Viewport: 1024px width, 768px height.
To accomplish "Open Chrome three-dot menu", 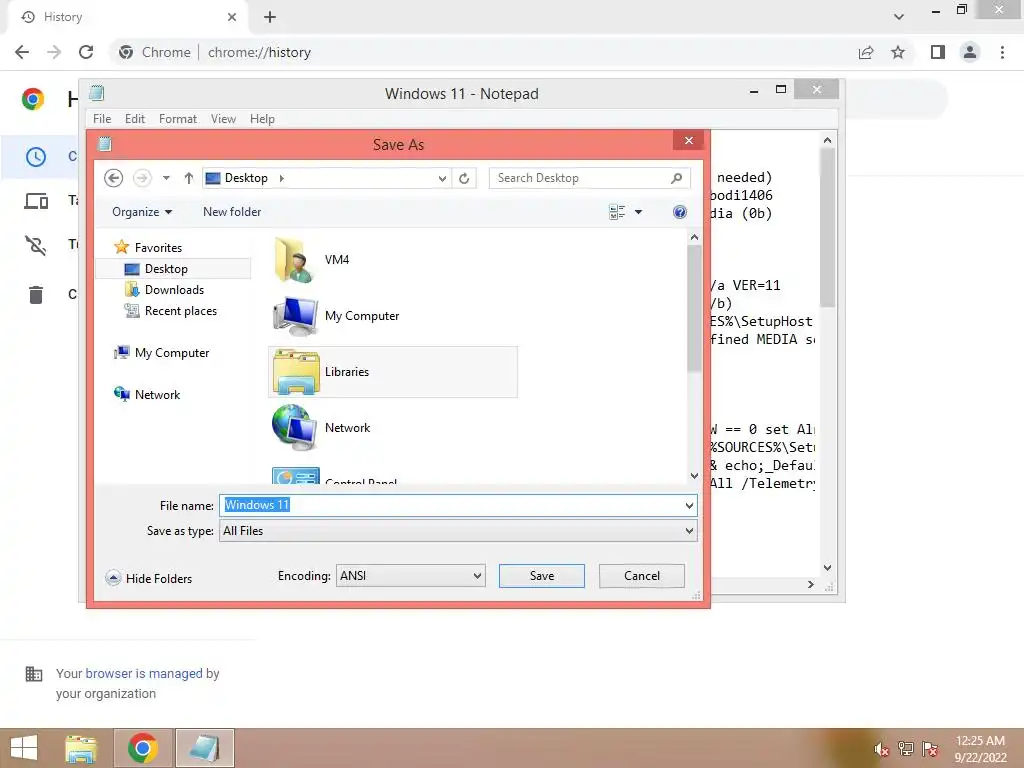I will [1002, 52].
